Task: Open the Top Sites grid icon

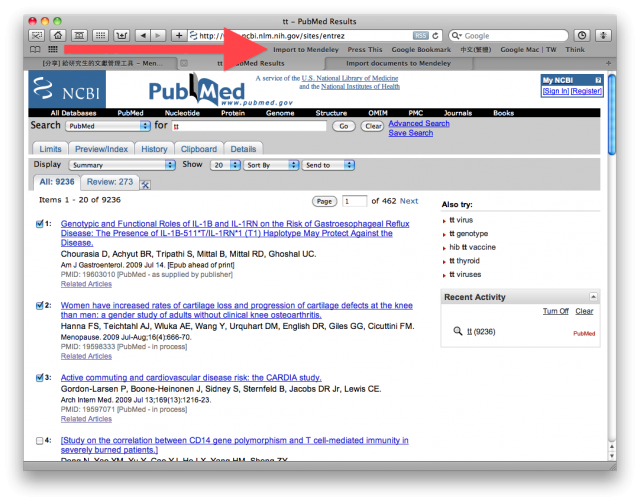Action: pyautogui.click(x=100, y=36)
